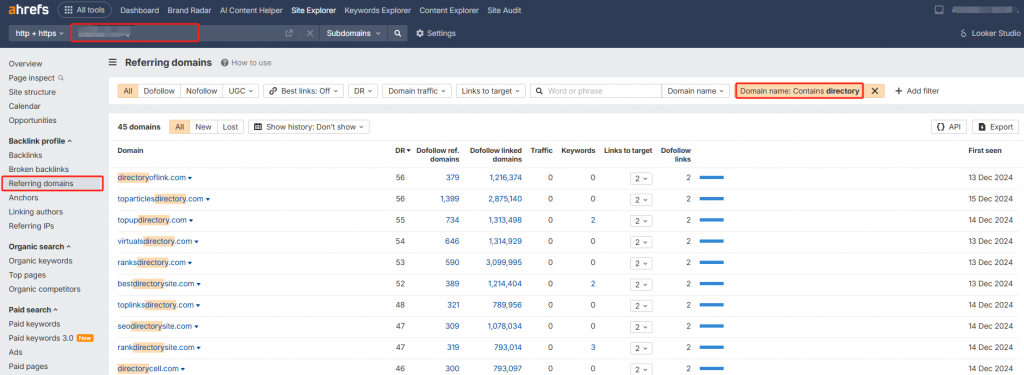Click the dofollow links bar for seodirectorysite.com
The height and width of the screenshot is (375, 1024).
(x=712, y=326)
